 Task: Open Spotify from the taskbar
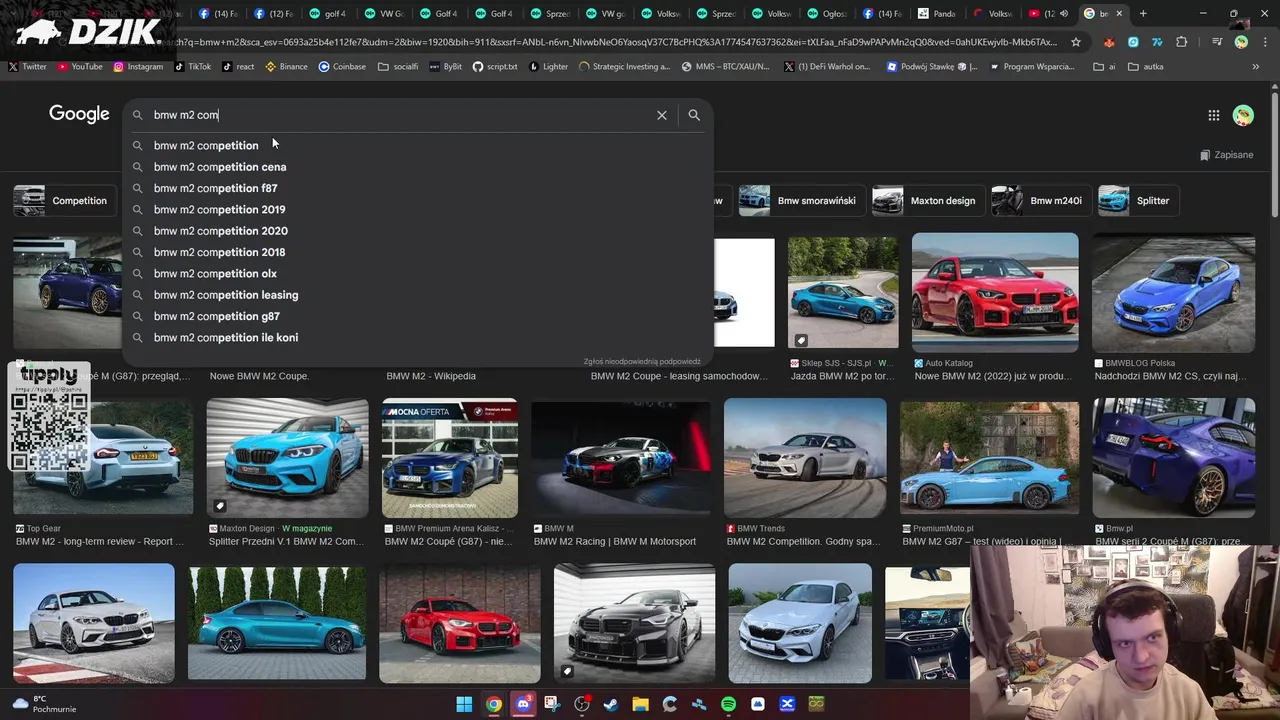pos(728,704)
